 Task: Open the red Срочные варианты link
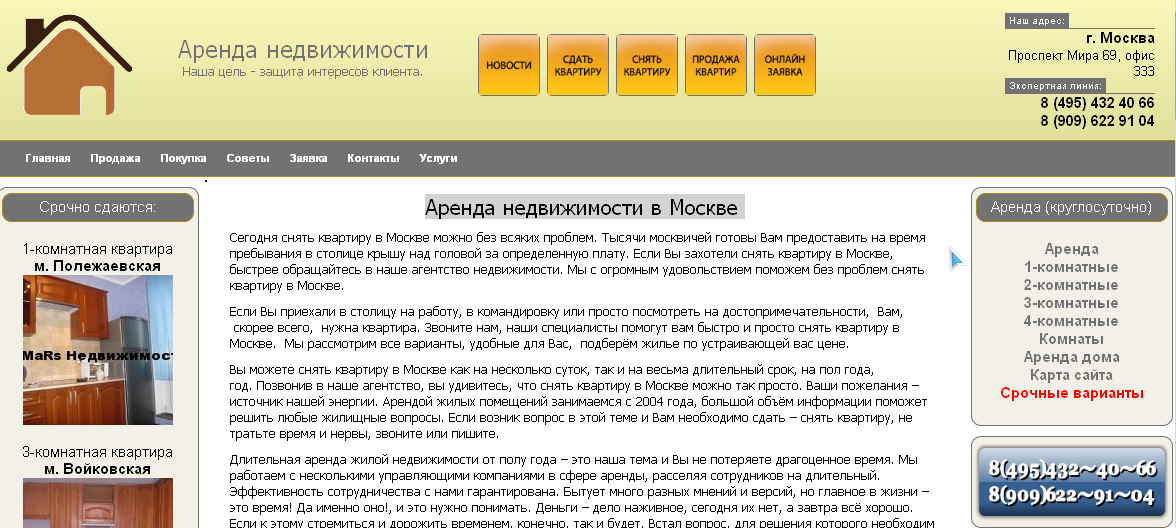point(1072,393)
